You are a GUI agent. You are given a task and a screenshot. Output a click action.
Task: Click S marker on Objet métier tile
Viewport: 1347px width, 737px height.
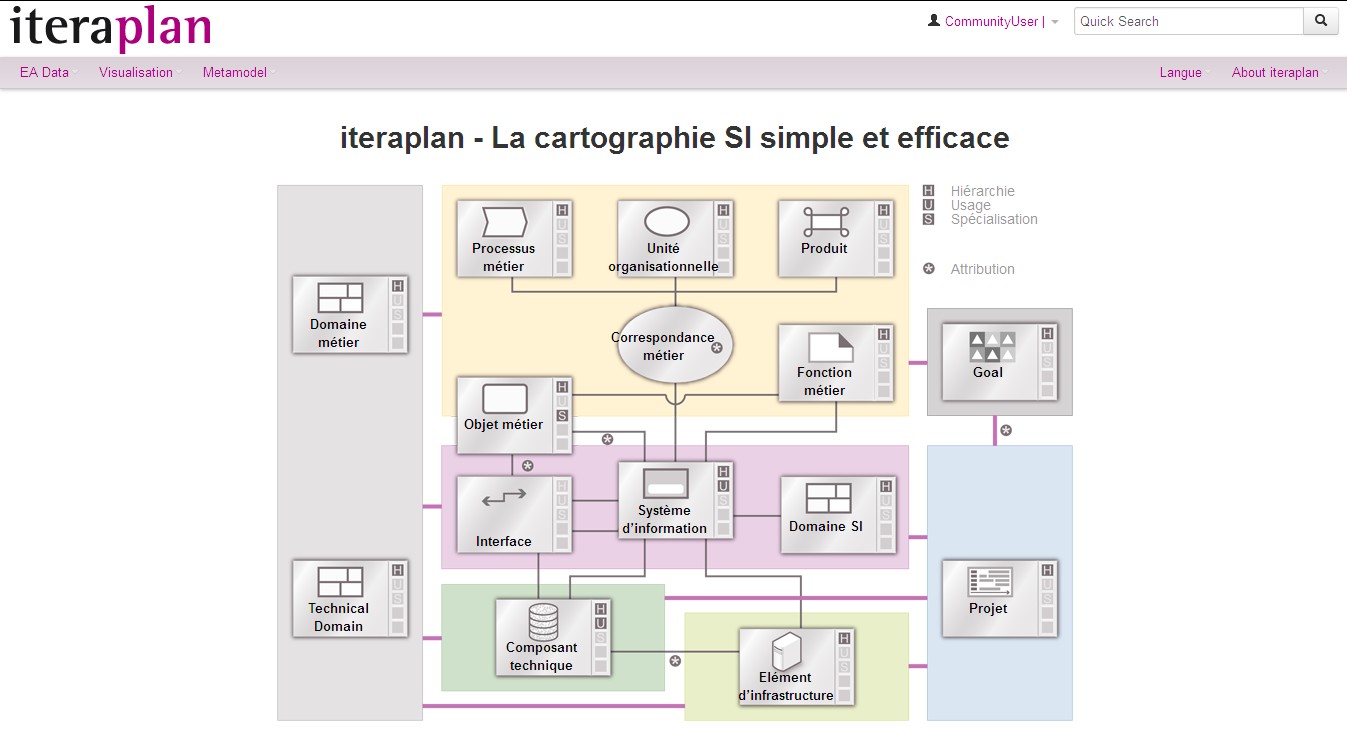pyautogui.click(x=562, y=415)
